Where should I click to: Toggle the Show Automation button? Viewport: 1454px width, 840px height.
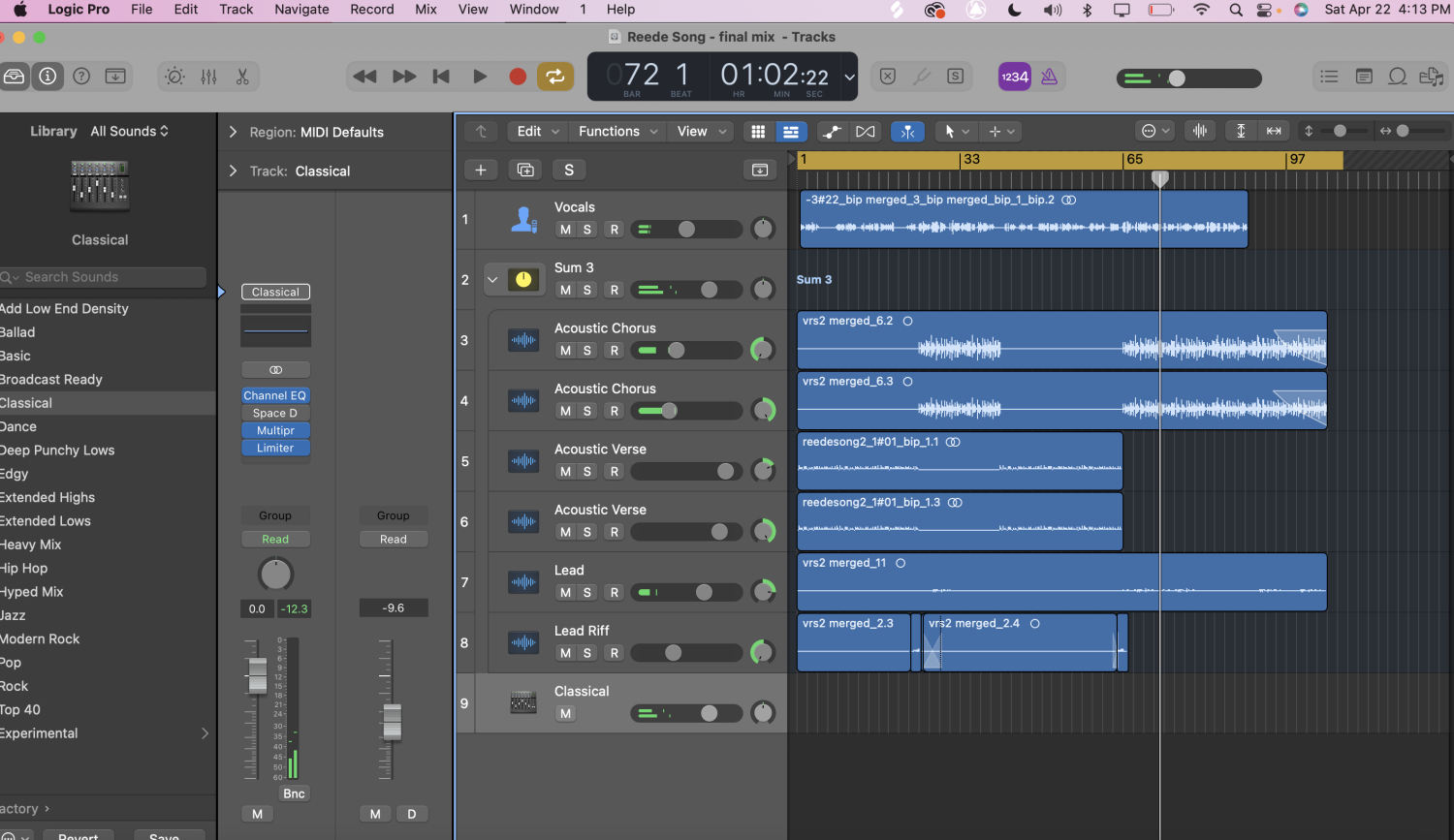832,132
